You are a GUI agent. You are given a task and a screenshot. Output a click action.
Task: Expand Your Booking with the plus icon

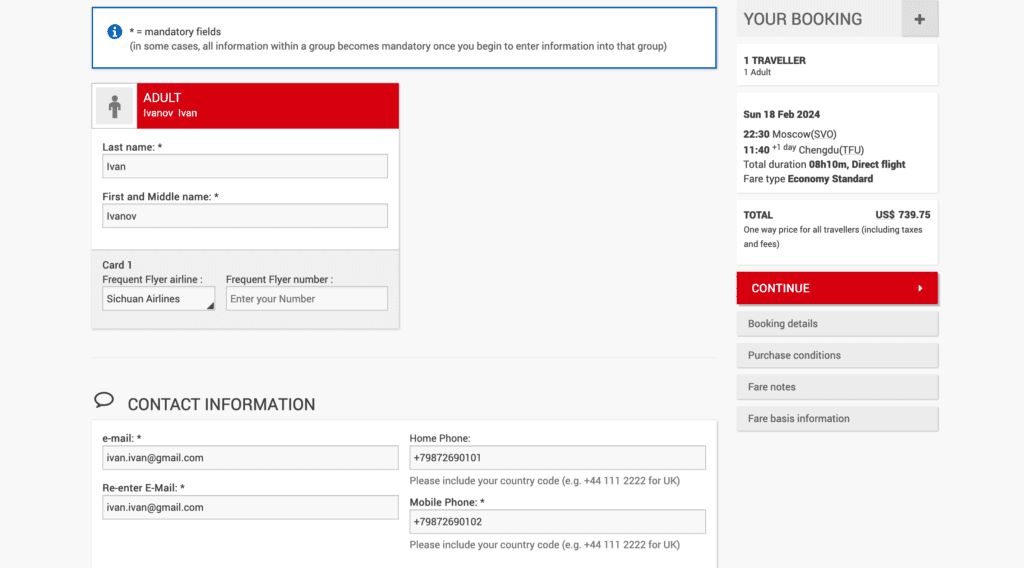(920, 19)
